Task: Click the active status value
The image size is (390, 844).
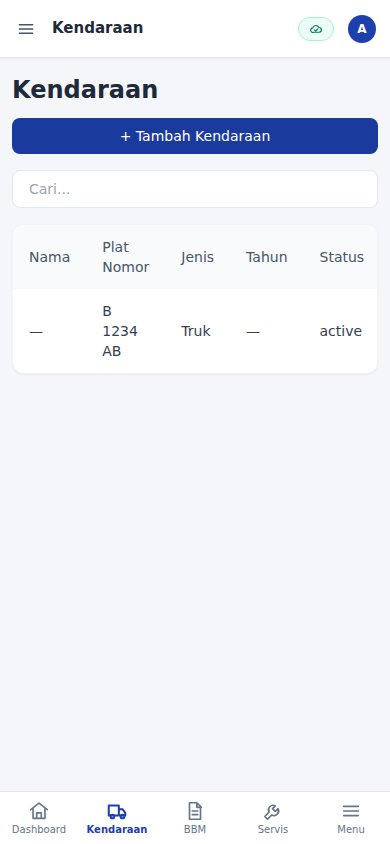Action: point(341,332)
